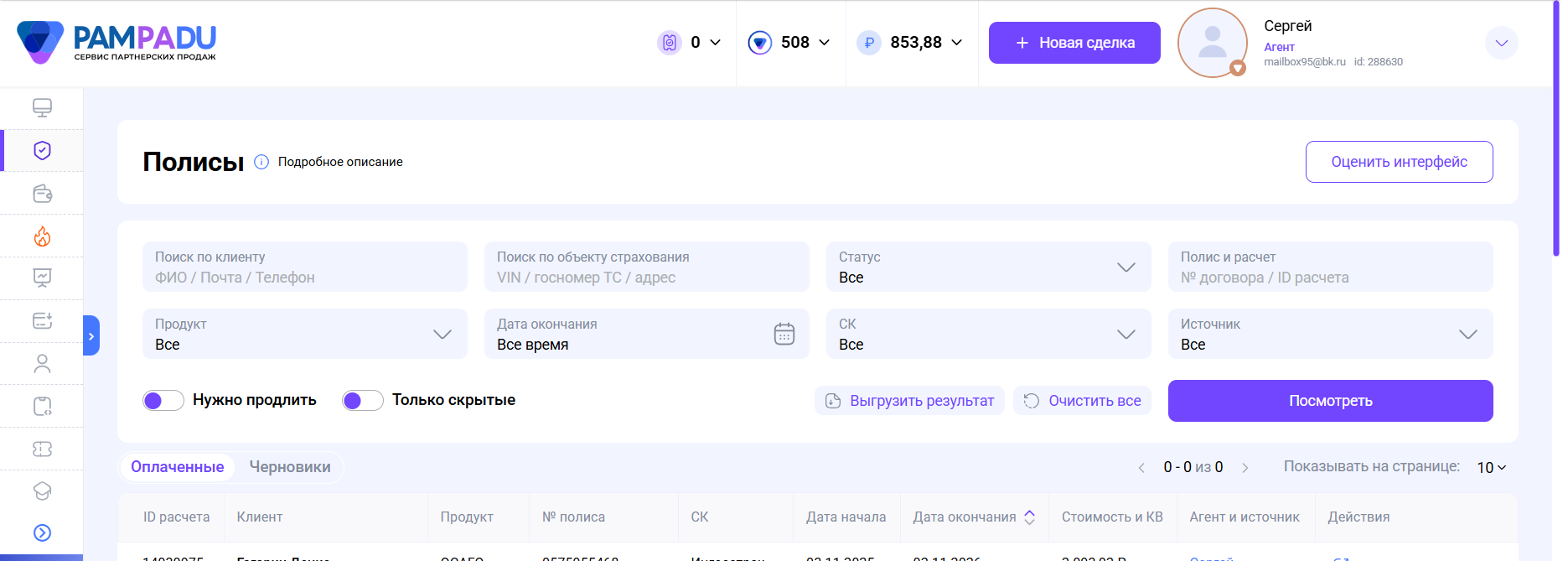Focus the Поиск по объекту страхования field
This screenshot has width=1568, height=561.
pyautogui.click(x=647, y=267)
